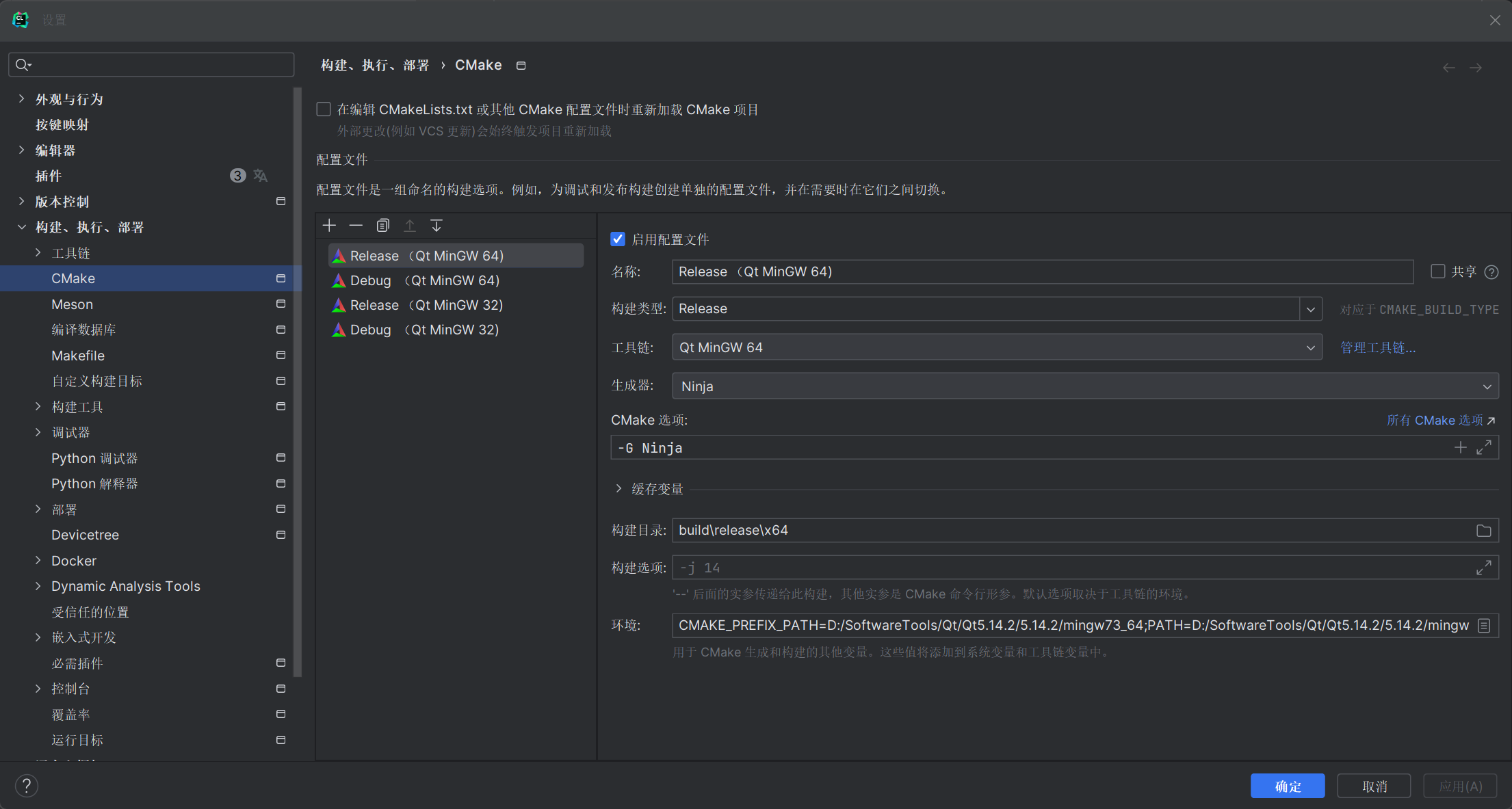Viewport: 1512px width, 809px height.
Task: Click the help question mark beside 共享
Action: point(1491,272)
